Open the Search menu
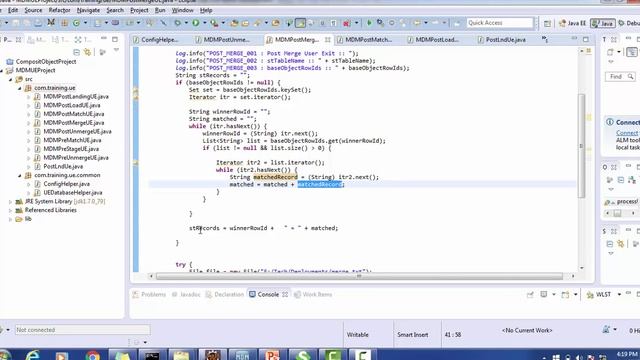 (115, 10)
